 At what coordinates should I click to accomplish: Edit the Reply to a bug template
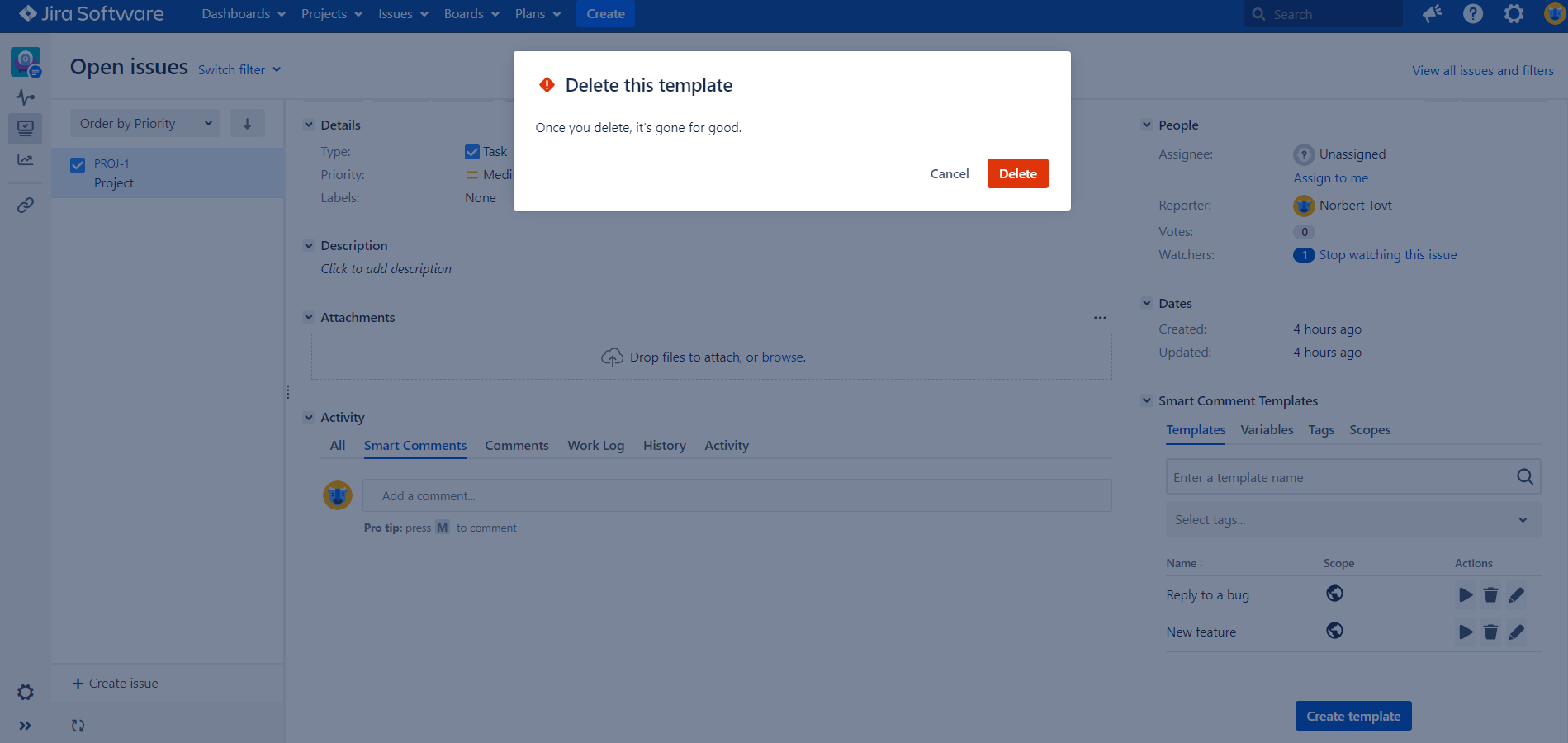coord(1517,595)
